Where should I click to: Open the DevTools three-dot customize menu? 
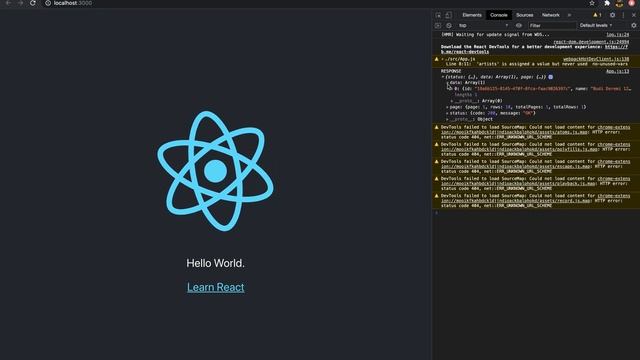click(x=623, y=15)
